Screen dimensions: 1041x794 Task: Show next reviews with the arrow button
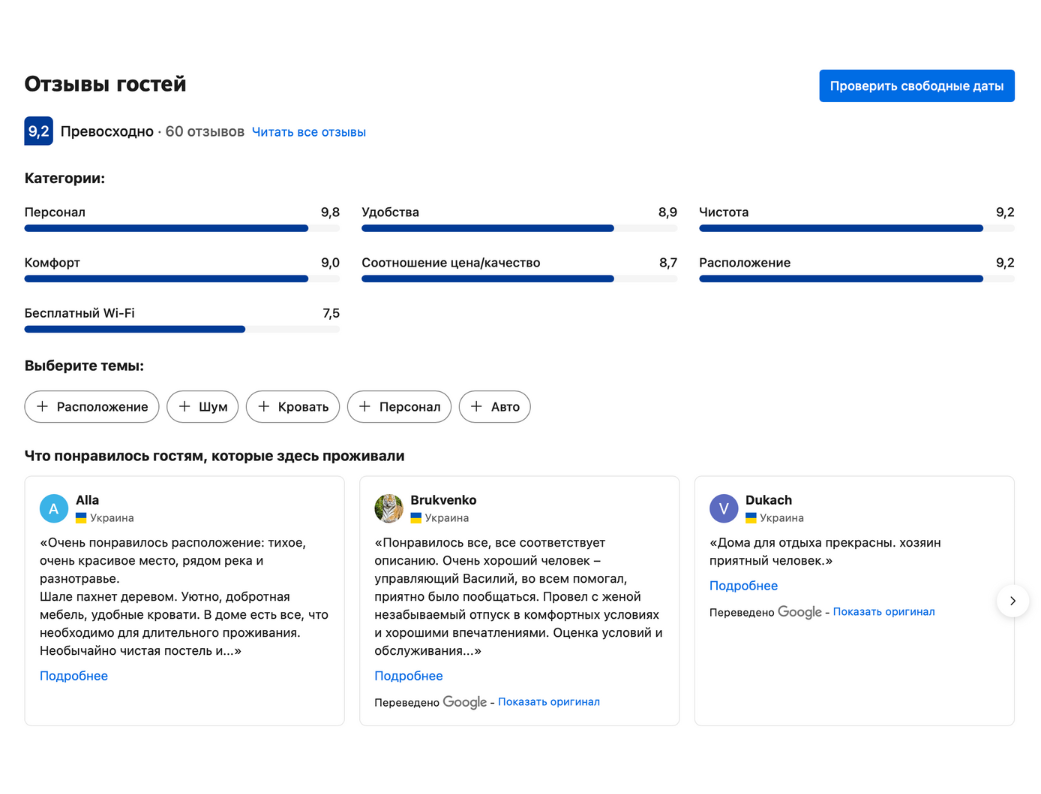[1012, 601]
